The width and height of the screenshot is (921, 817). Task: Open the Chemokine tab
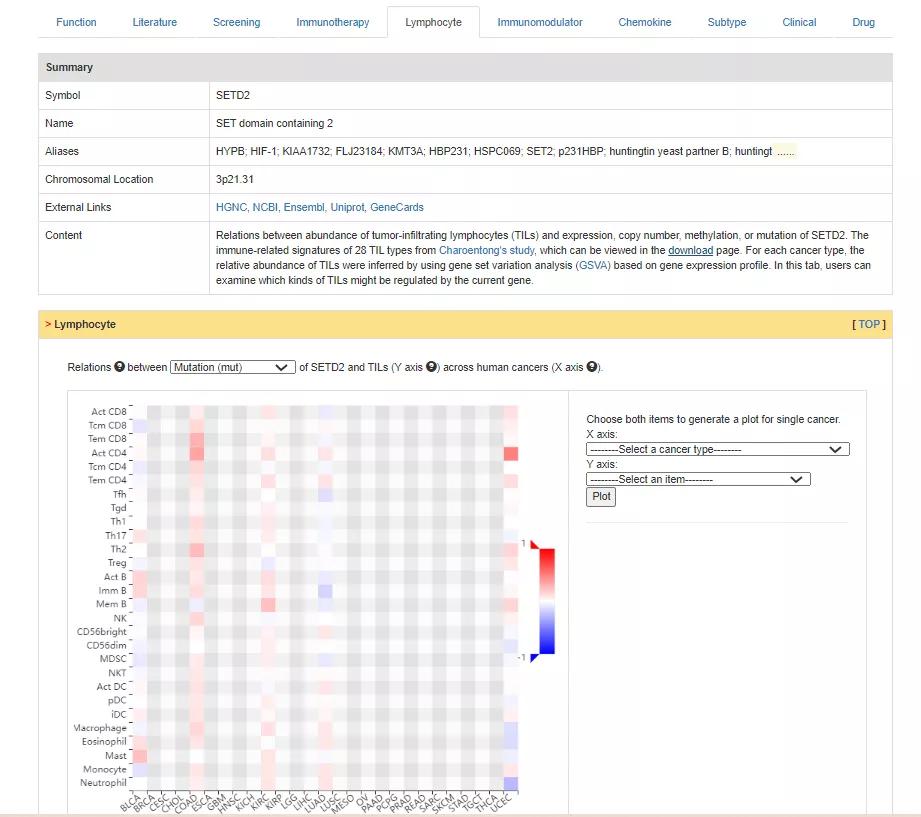pos(644,22)
